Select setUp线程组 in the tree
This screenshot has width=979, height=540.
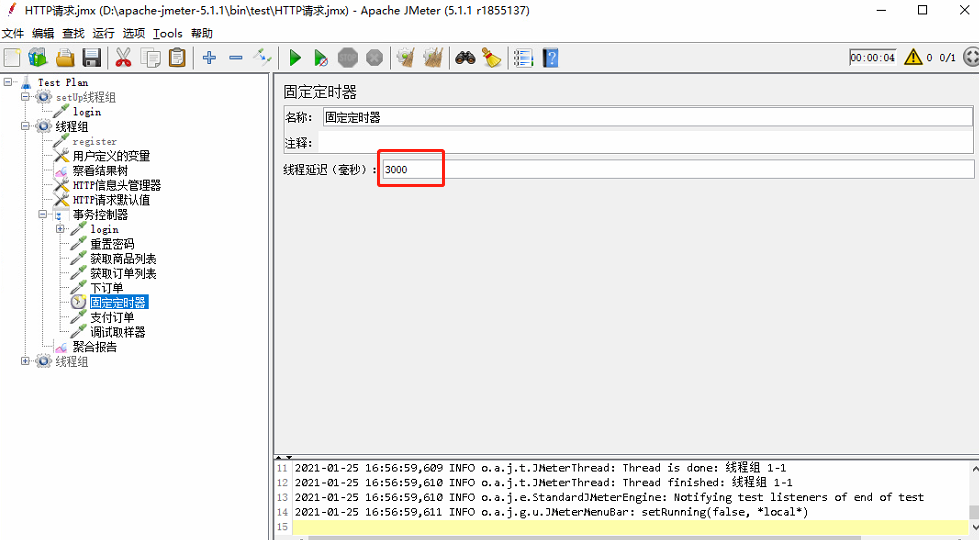(x=86, y=97)
